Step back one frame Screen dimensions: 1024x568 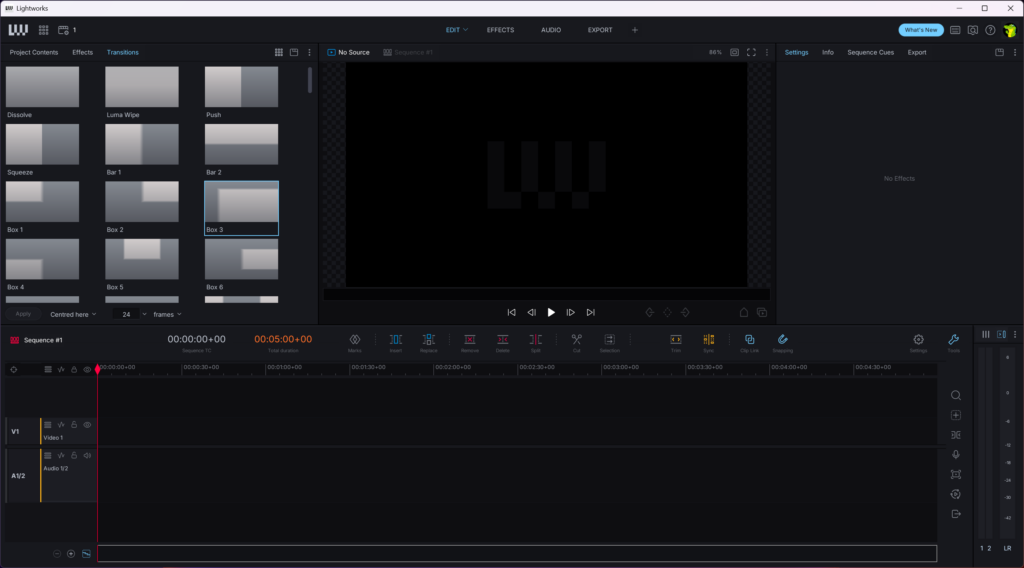tap(532, 313)
